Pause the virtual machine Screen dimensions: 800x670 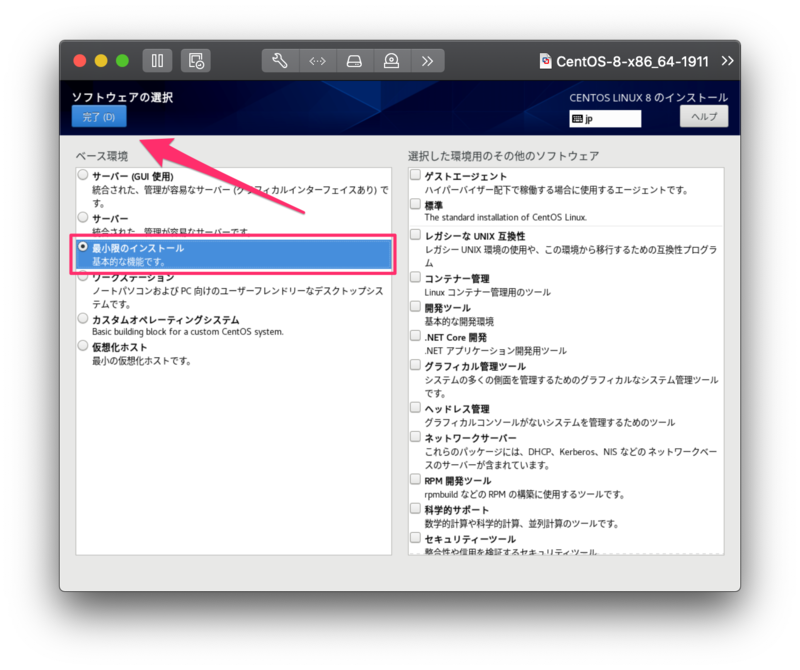(157, 61)
